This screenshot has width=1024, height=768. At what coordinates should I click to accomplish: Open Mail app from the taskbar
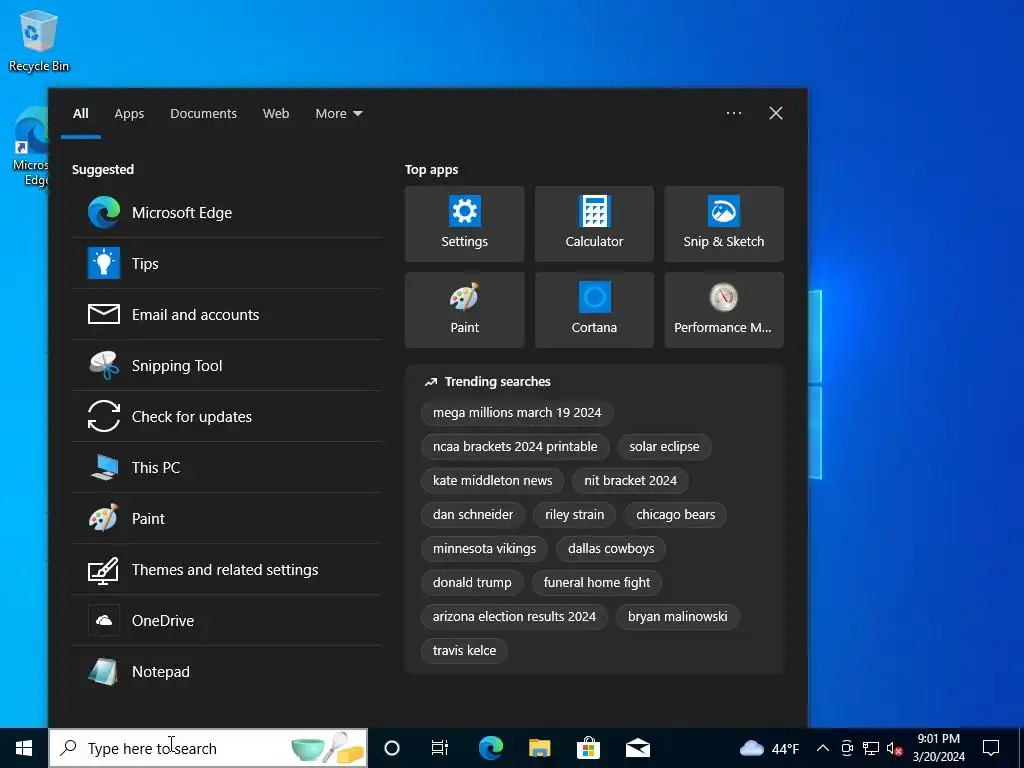pos(637,748)
